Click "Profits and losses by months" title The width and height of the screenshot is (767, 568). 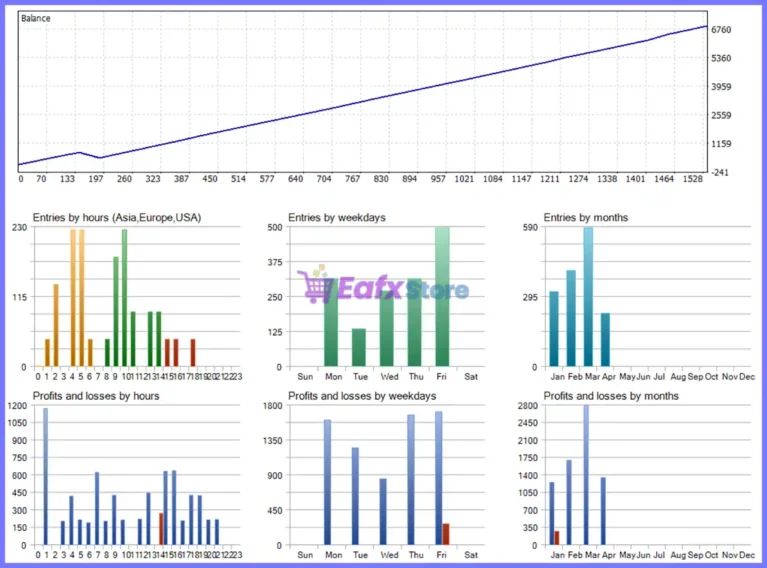click(611, 396)
